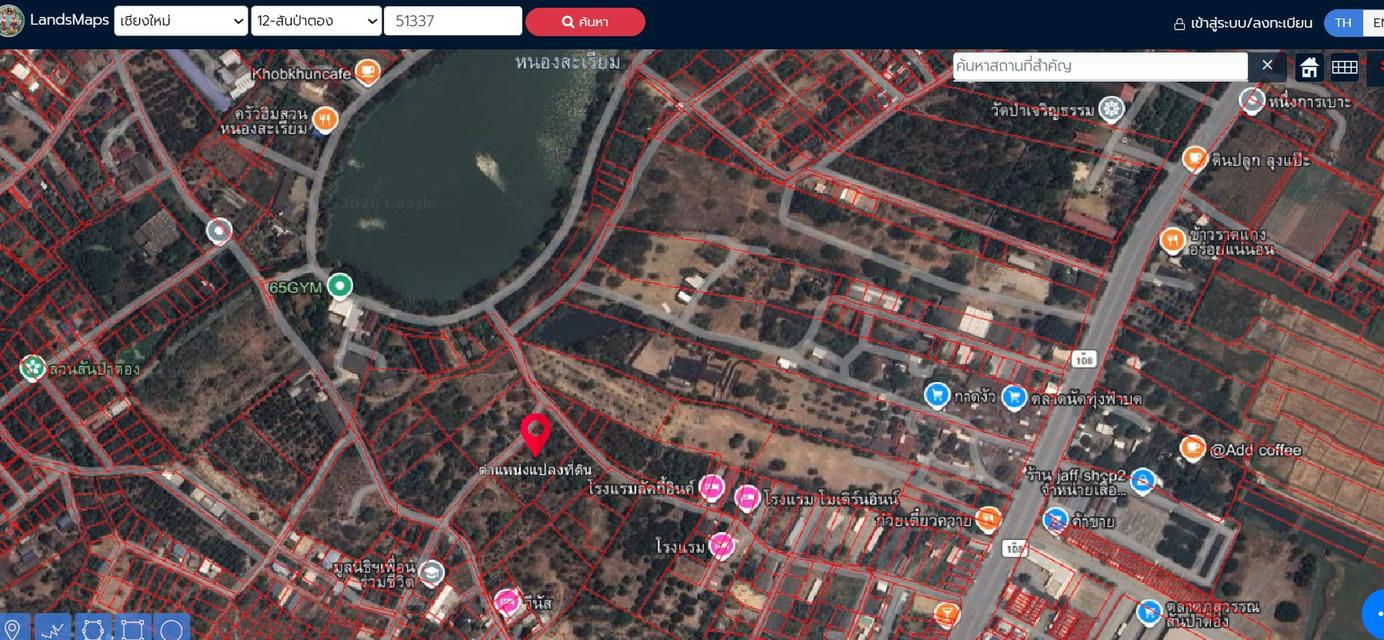Click the ครัวอิ่มสวน หนองสะเรียม restaurant marker
Viewport: 1384px width, 640px height.
324,120
